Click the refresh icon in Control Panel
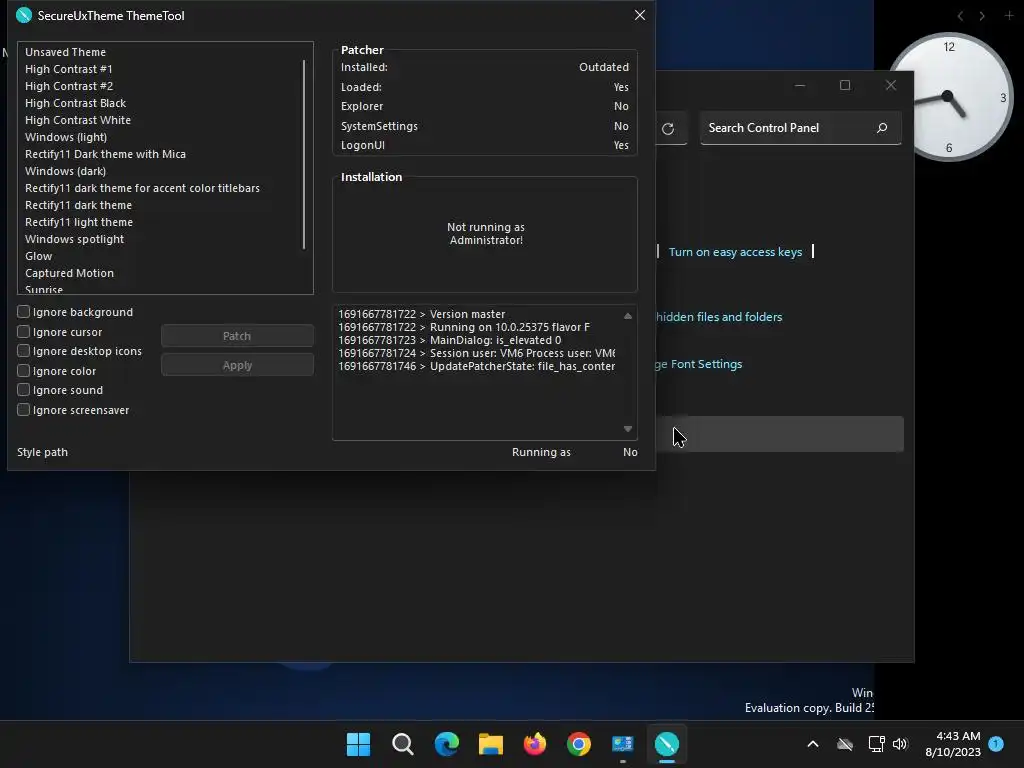 pyautogui.click(x=667, y=129)
